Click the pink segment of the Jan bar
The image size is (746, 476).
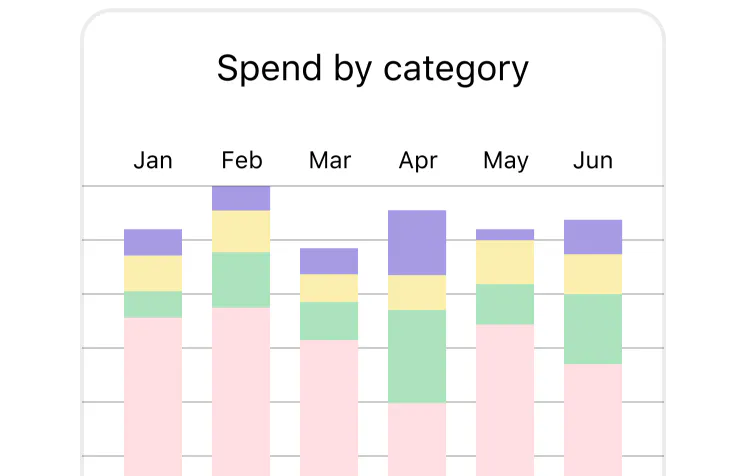tap(153, 395)
